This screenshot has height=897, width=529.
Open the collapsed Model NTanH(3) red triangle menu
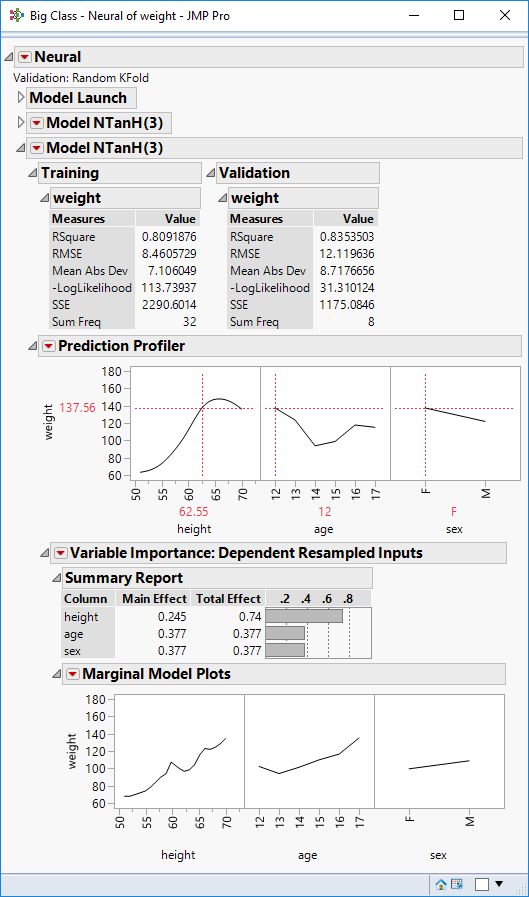[37, 123]
